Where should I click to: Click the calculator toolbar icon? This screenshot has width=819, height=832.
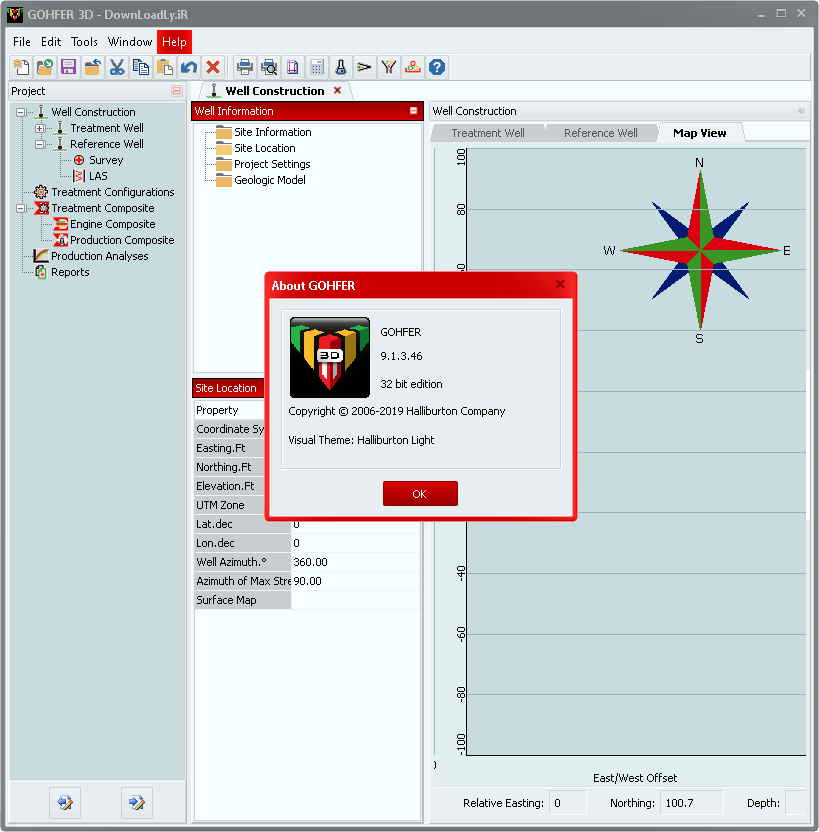pos(317,67)
